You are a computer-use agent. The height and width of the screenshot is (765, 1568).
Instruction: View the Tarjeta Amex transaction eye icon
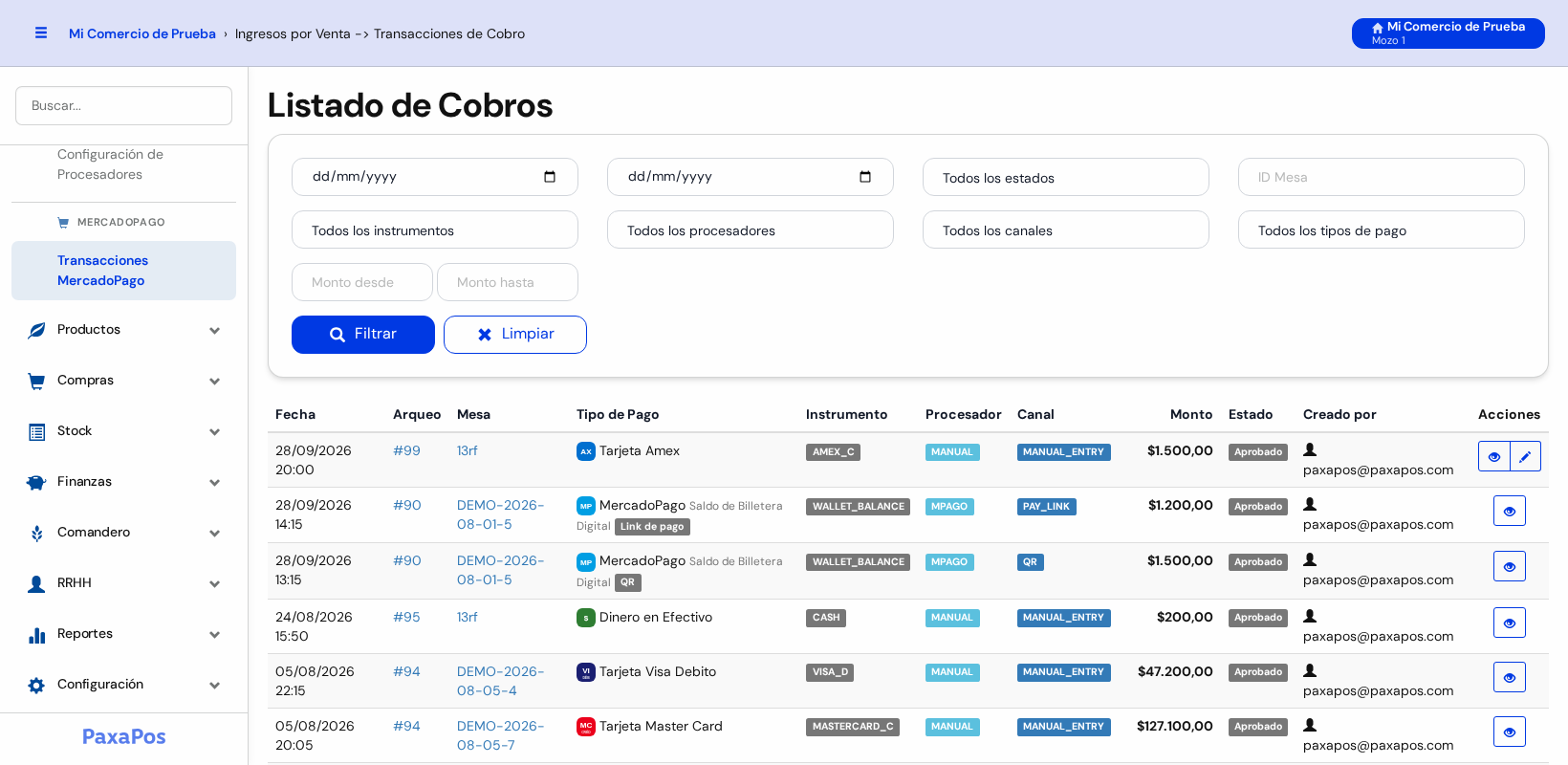1493,456
